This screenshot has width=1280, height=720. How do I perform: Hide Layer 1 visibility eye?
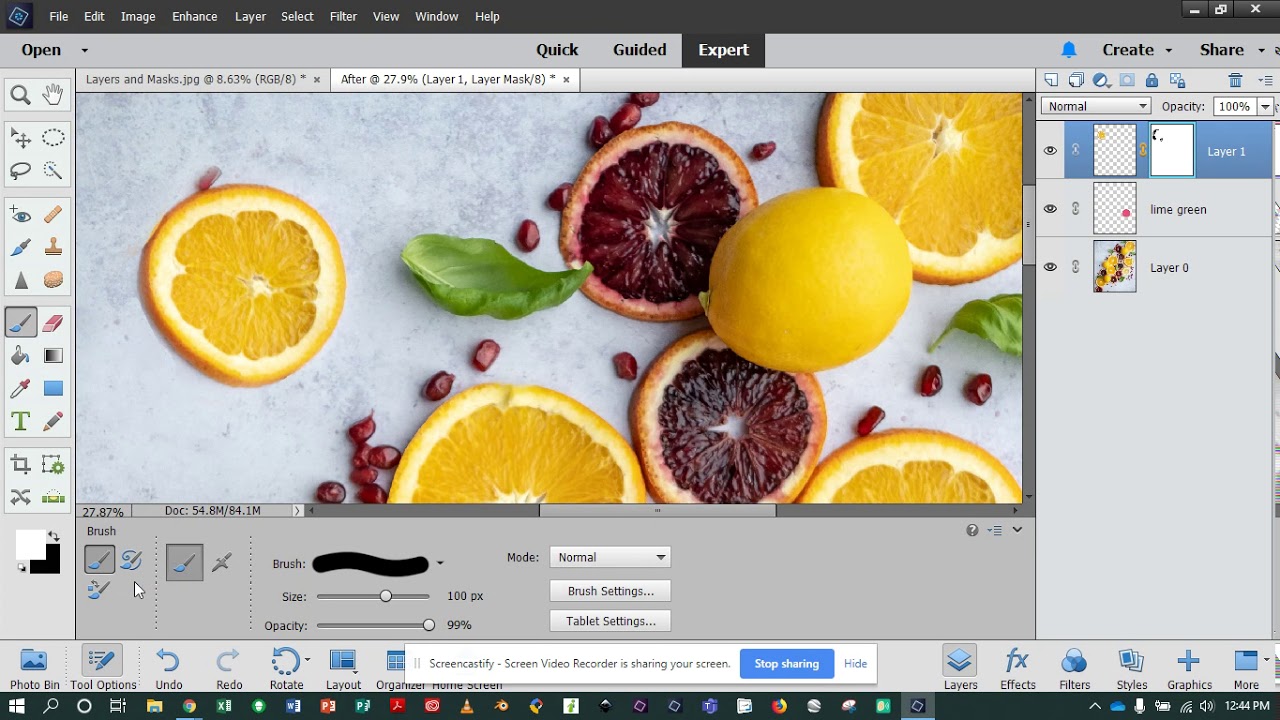(x=1050, y=151)
